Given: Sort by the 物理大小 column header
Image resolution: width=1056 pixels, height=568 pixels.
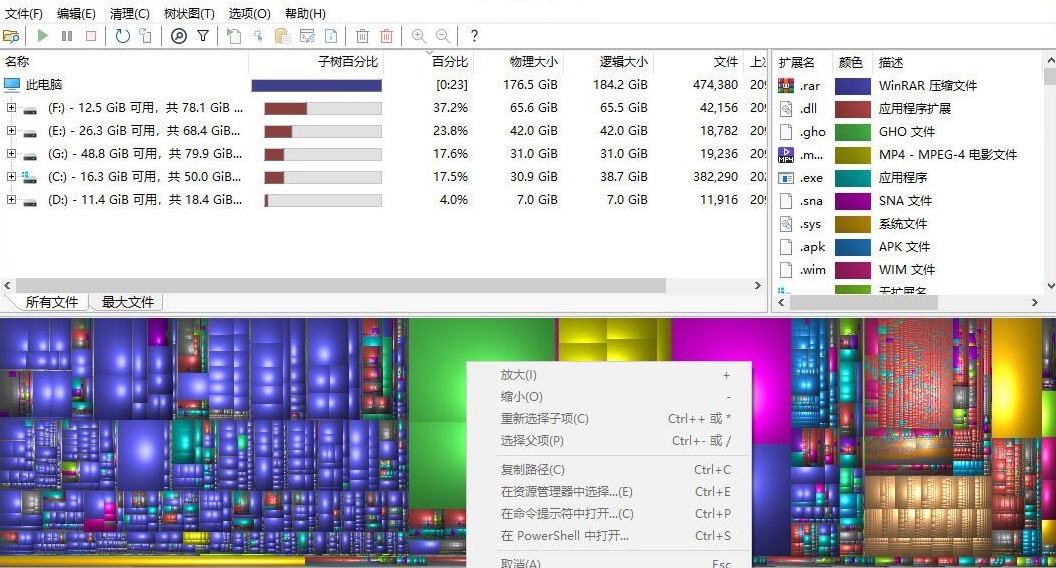Looking at the screenshot, I should [535, 62].
